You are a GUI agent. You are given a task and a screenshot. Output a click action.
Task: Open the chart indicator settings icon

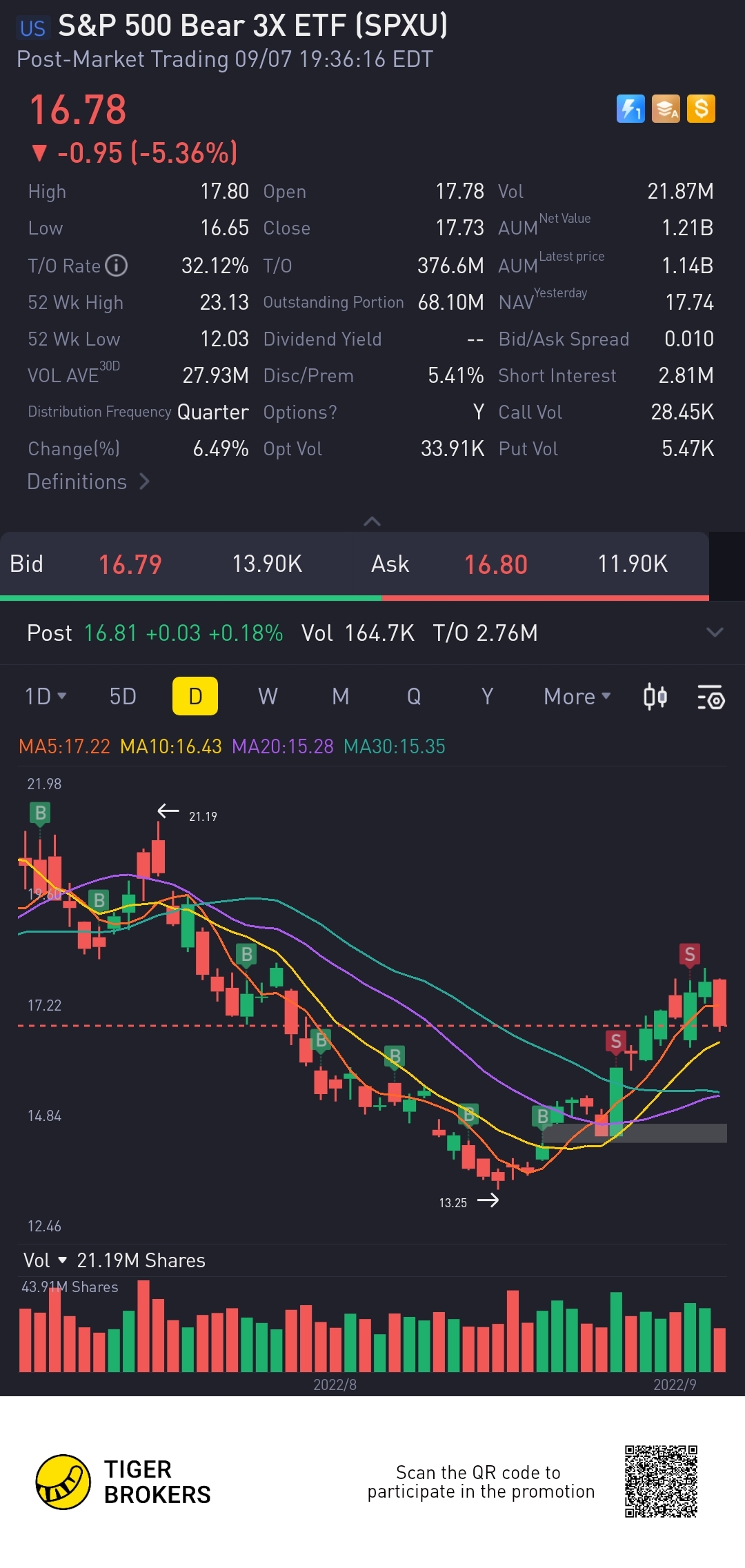(x=711, y=697)
